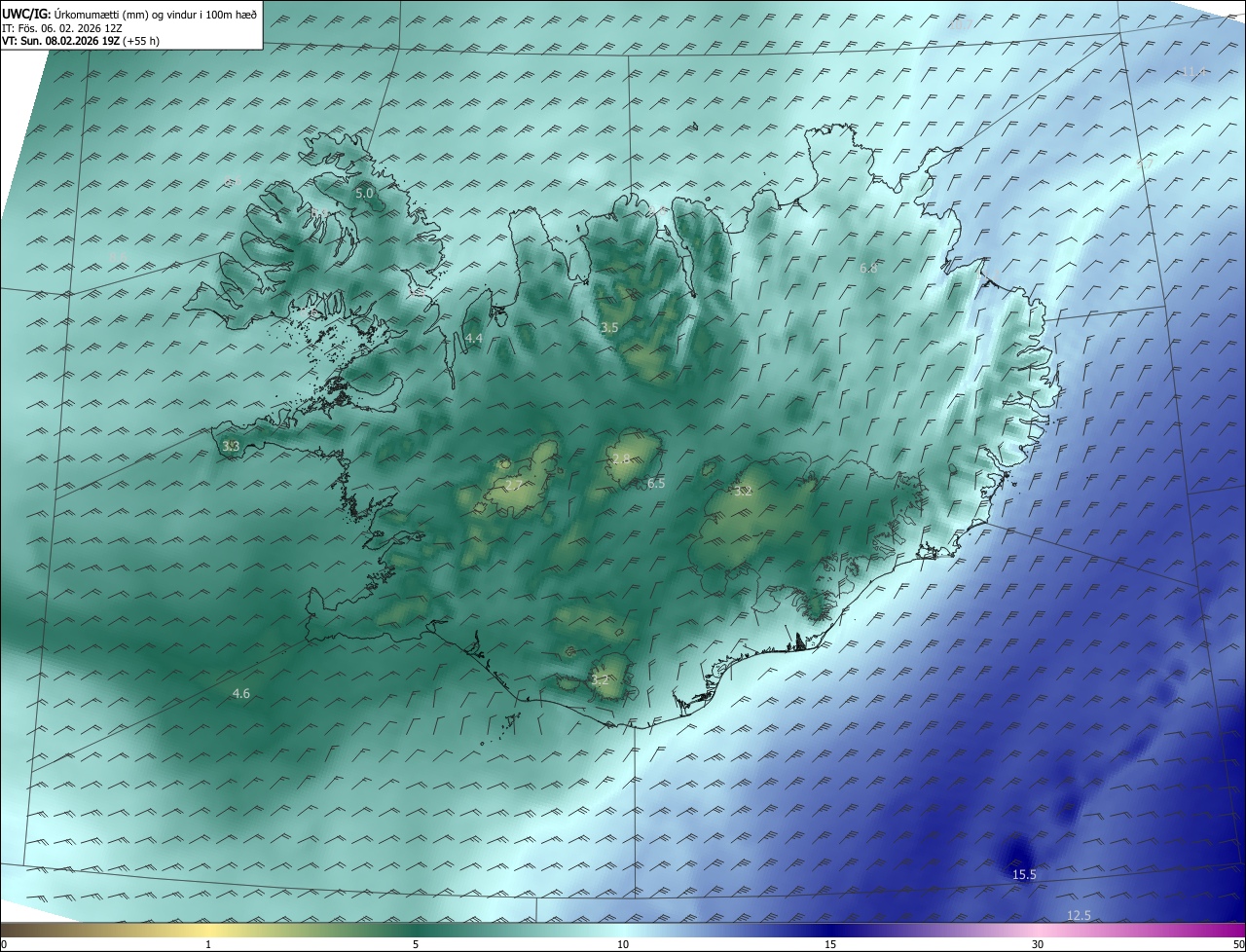This screenshot has height=952, width=1246.
Task: Click the 2.7 value on the glacier
Action: [514, 484]
